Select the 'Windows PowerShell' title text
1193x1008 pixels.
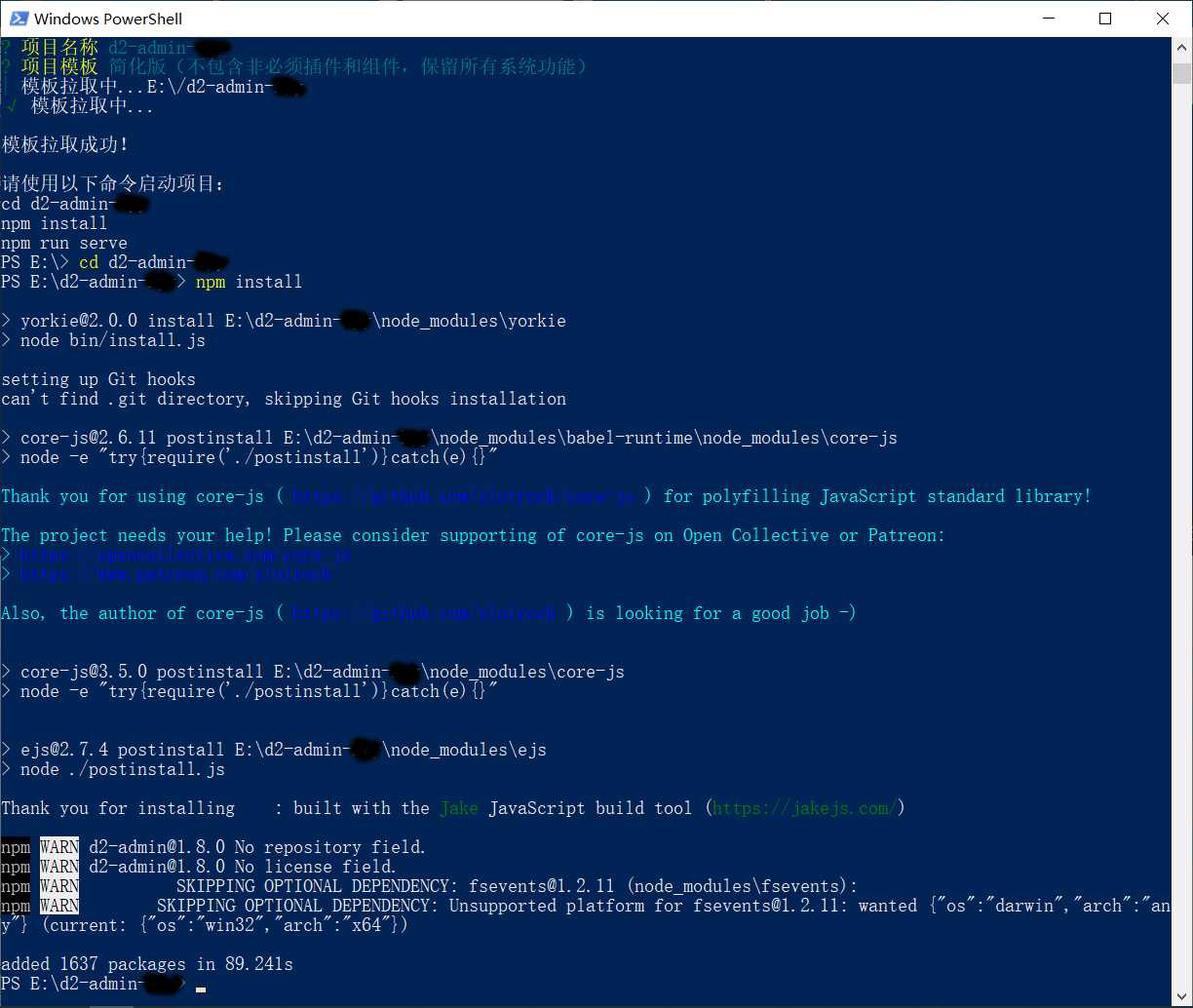click(x=108, y=19)
